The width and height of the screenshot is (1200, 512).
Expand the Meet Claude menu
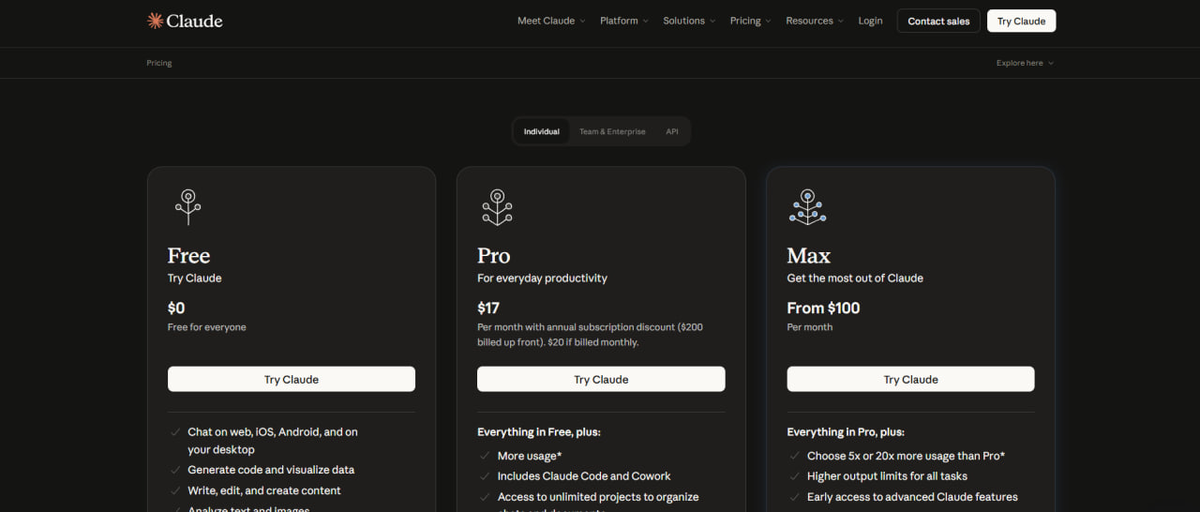click(551, 21)
